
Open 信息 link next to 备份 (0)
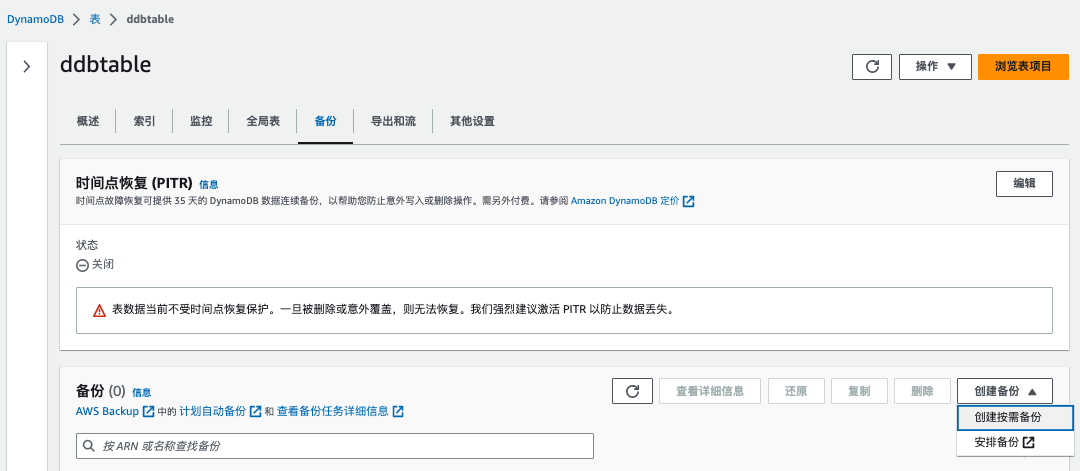(x=141, y=392)
